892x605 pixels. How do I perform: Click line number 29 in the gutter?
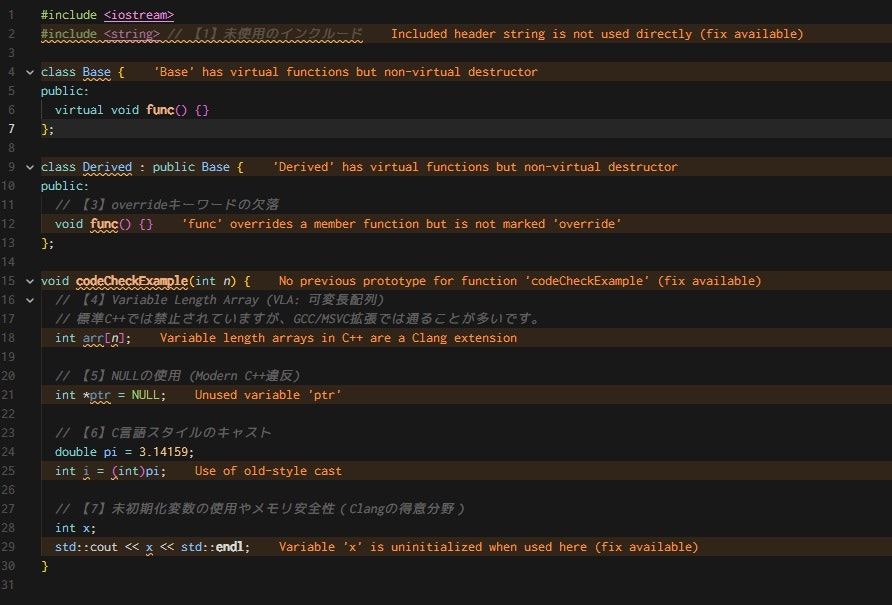(8, 547)
